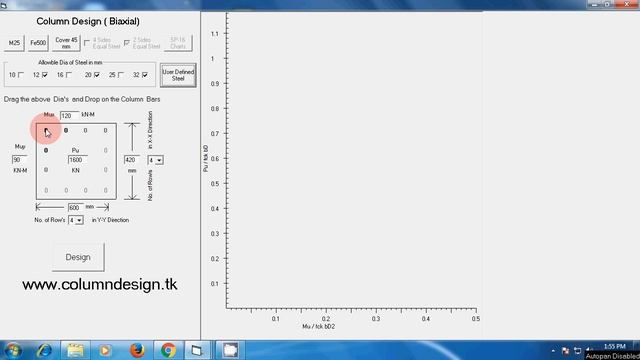Run the Design button
640x360 pixels.
(x=78, y=257)
